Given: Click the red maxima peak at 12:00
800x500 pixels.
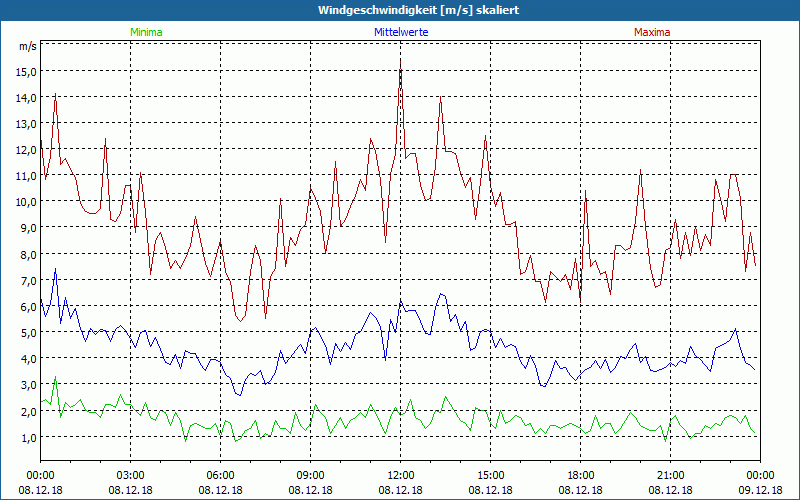Looking at the screenshot, I should point(401,60).
